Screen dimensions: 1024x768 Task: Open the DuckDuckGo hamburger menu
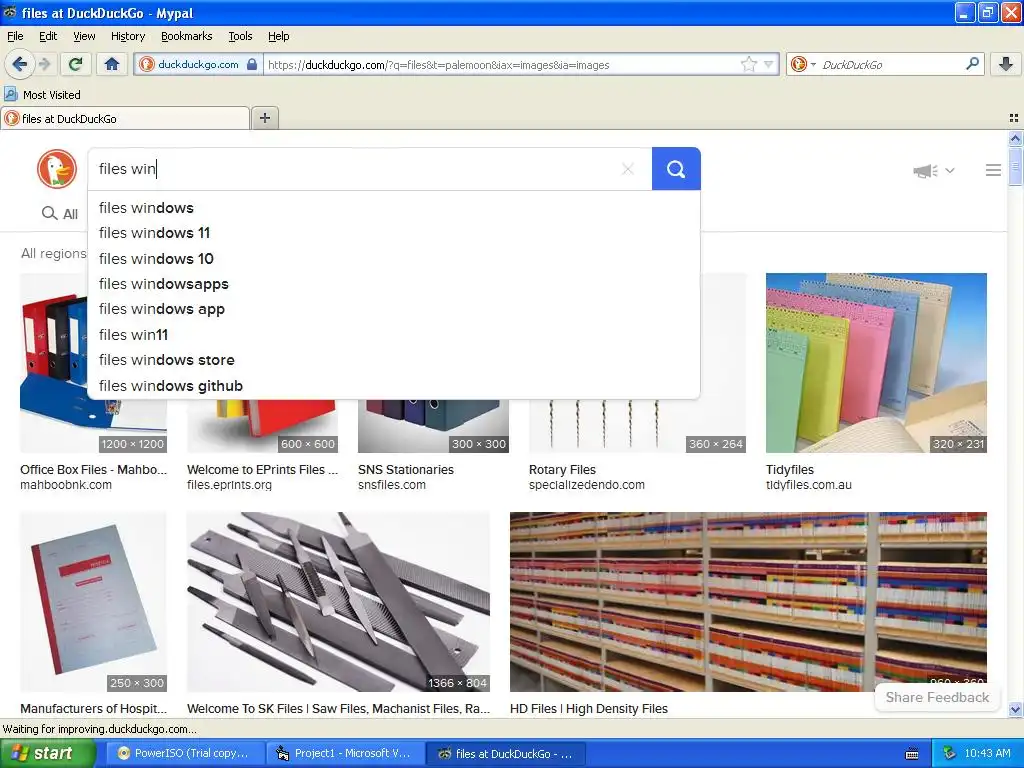[x=993, y=170]
